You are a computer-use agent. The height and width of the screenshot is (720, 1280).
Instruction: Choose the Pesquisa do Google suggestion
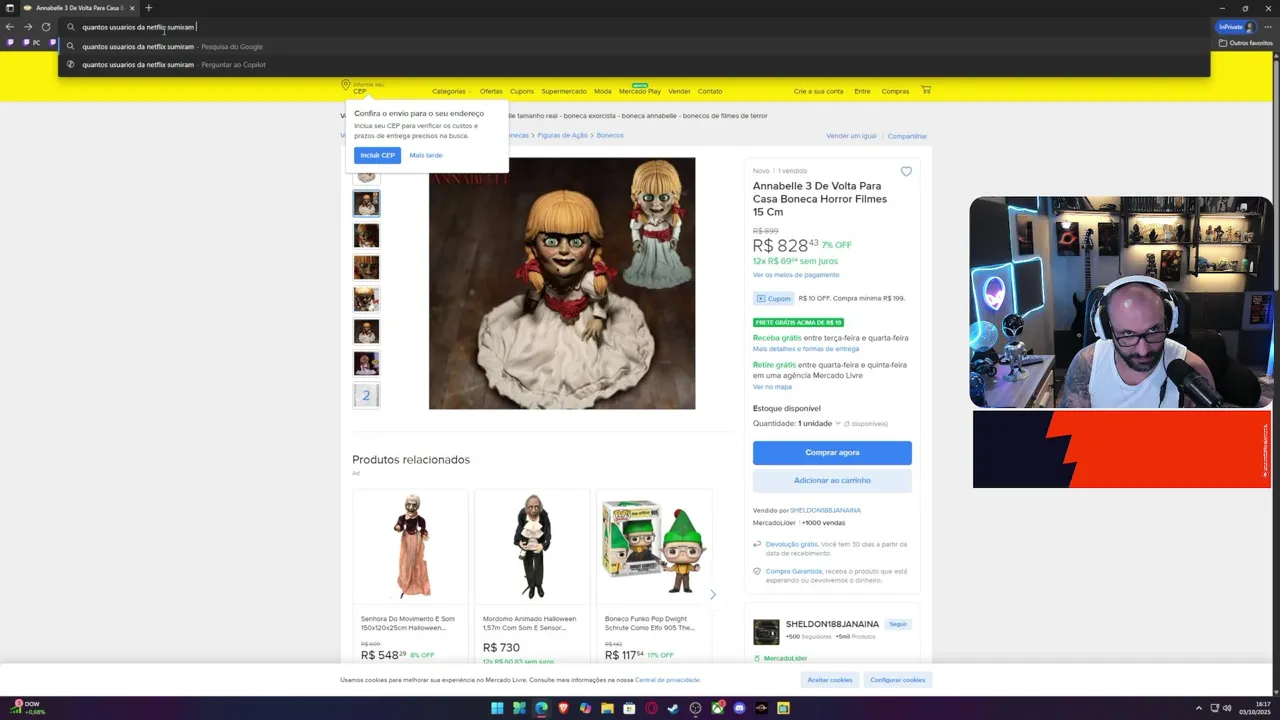click(634, 46)
